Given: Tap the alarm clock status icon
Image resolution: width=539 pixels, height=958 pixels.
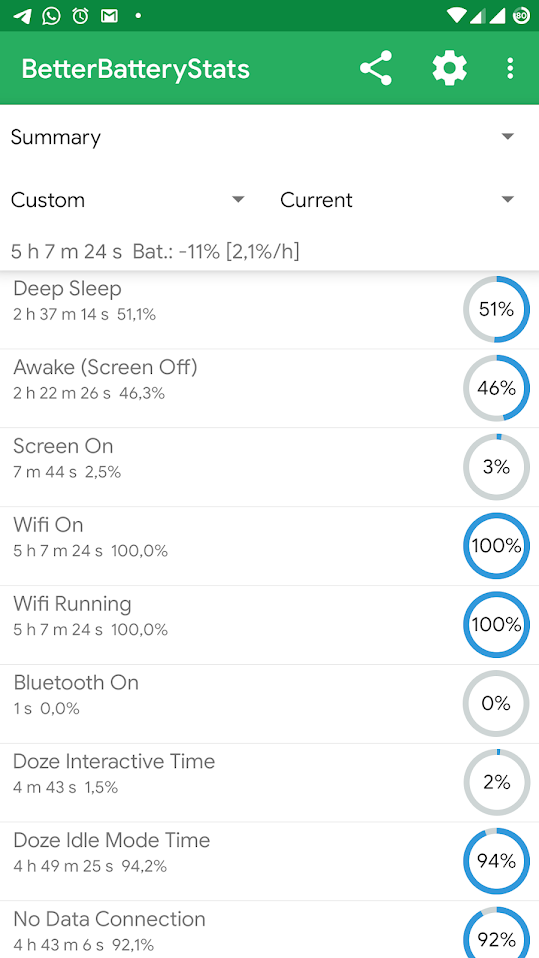Looking at the screenshot, I should [80, 16].
